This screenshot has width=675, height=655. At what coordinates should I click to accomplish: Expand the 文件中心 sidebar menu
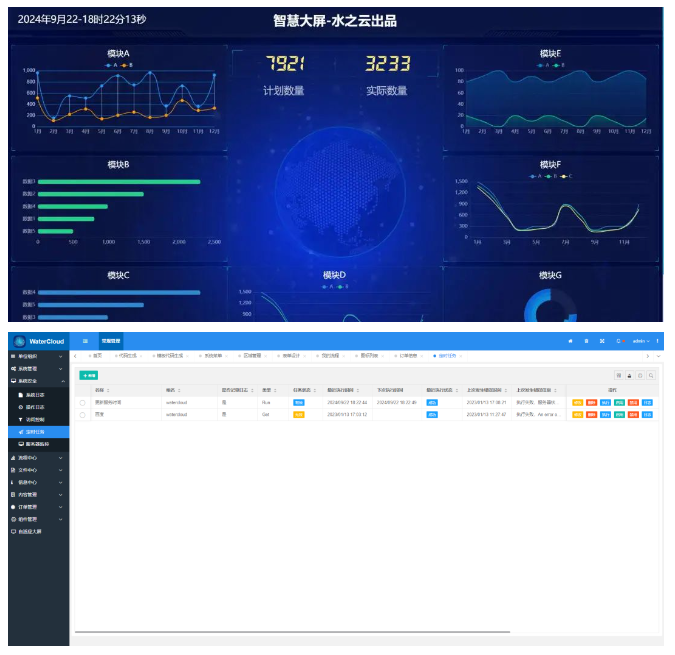(x=38, y=470)
